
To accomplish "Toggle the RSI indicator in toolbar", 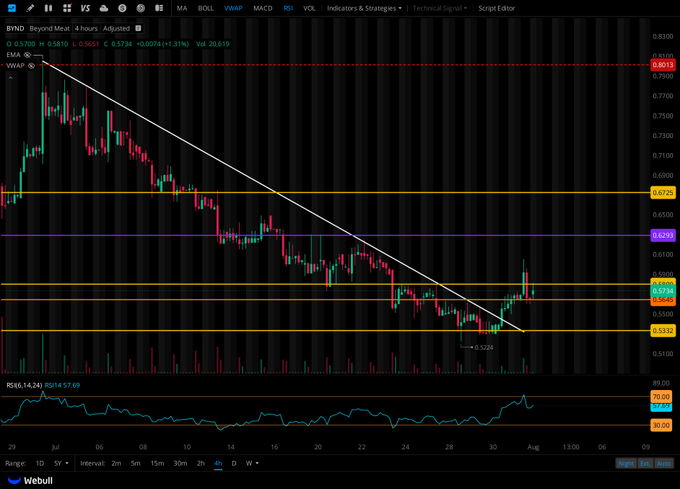I will (288, 8).
